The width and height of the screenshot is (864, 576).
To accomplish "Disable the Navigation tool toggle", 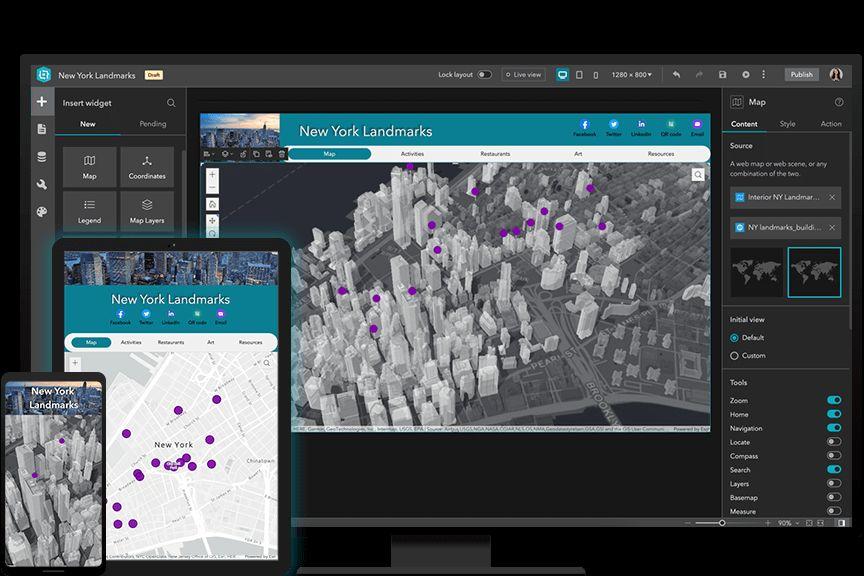I will click(x=833, y=428).
